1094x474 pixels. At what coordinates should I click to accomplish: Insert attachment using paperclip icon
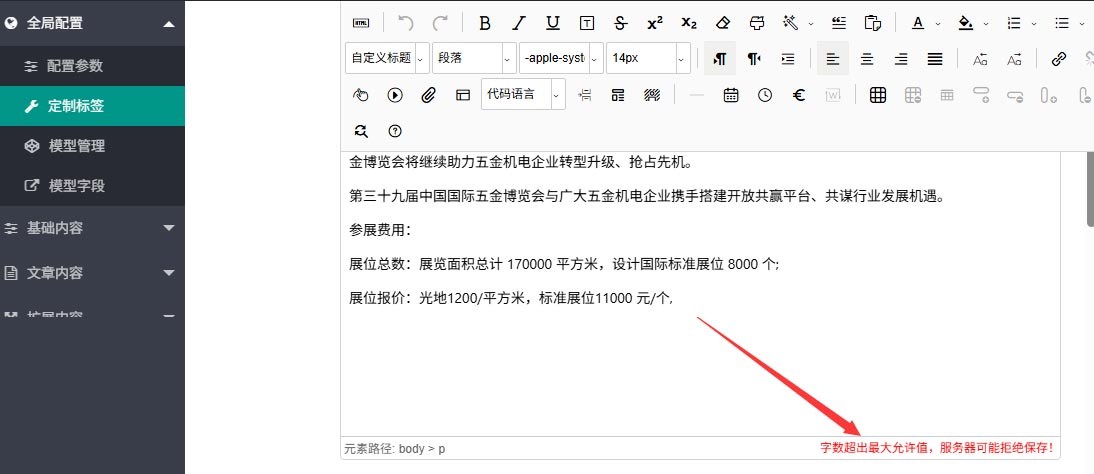pyautogui.click(x=428, y=95)
